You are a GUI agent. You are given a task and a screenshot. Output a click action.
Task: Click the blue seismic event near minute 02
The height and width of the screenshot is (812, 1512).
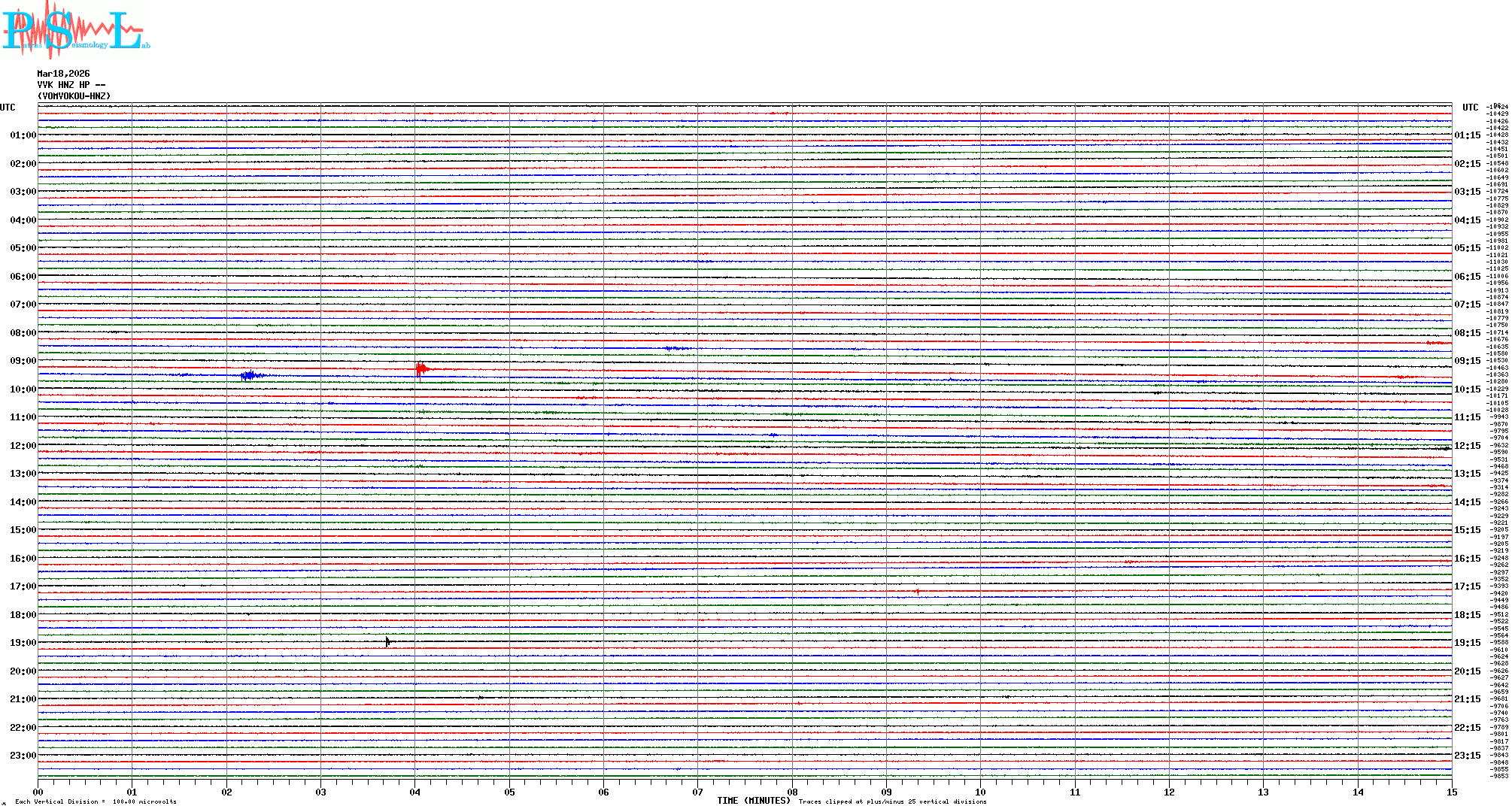click(x=250, y=375)
